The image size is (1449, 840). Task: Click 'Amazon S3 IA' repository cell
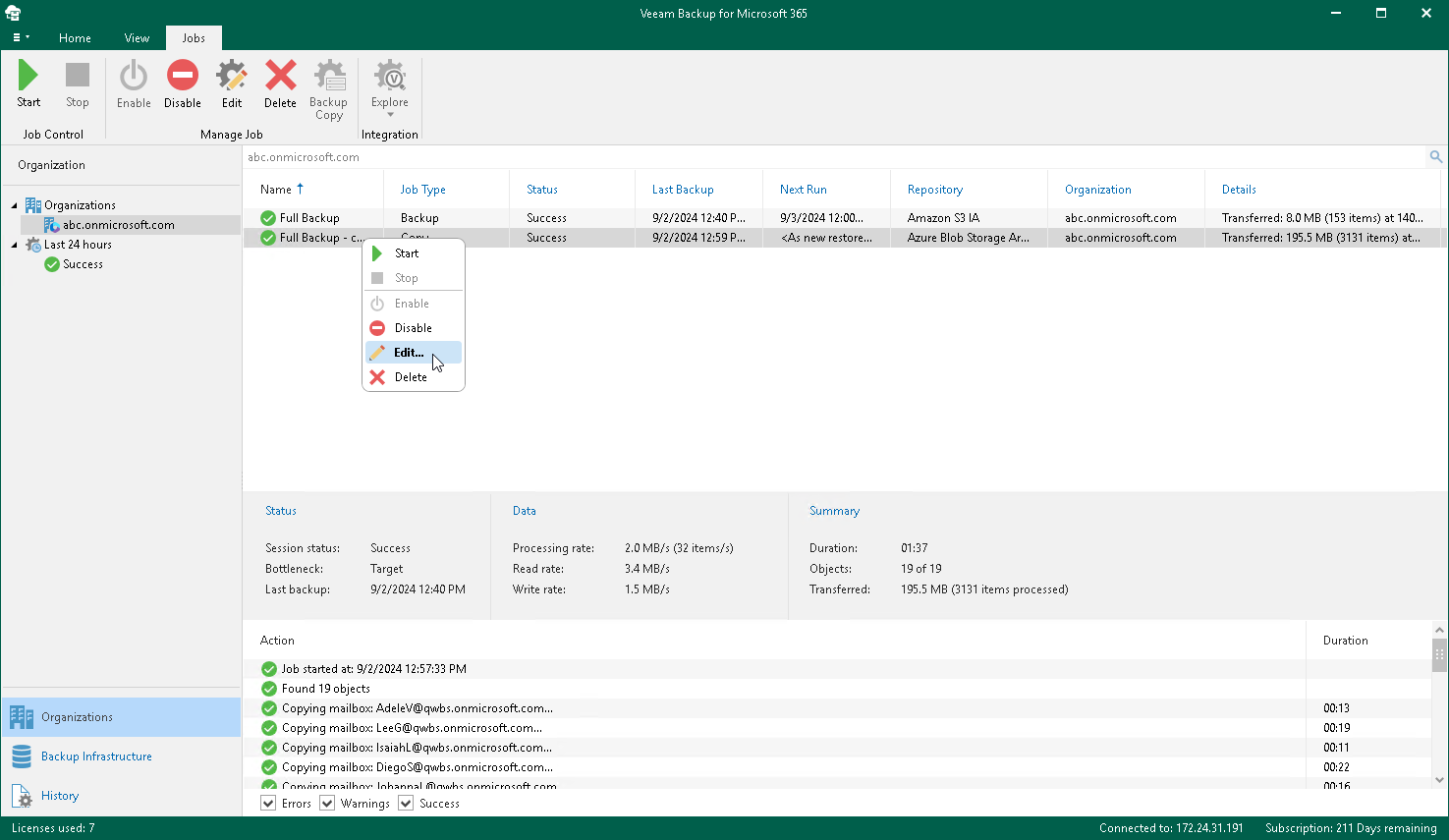point(943,218)
